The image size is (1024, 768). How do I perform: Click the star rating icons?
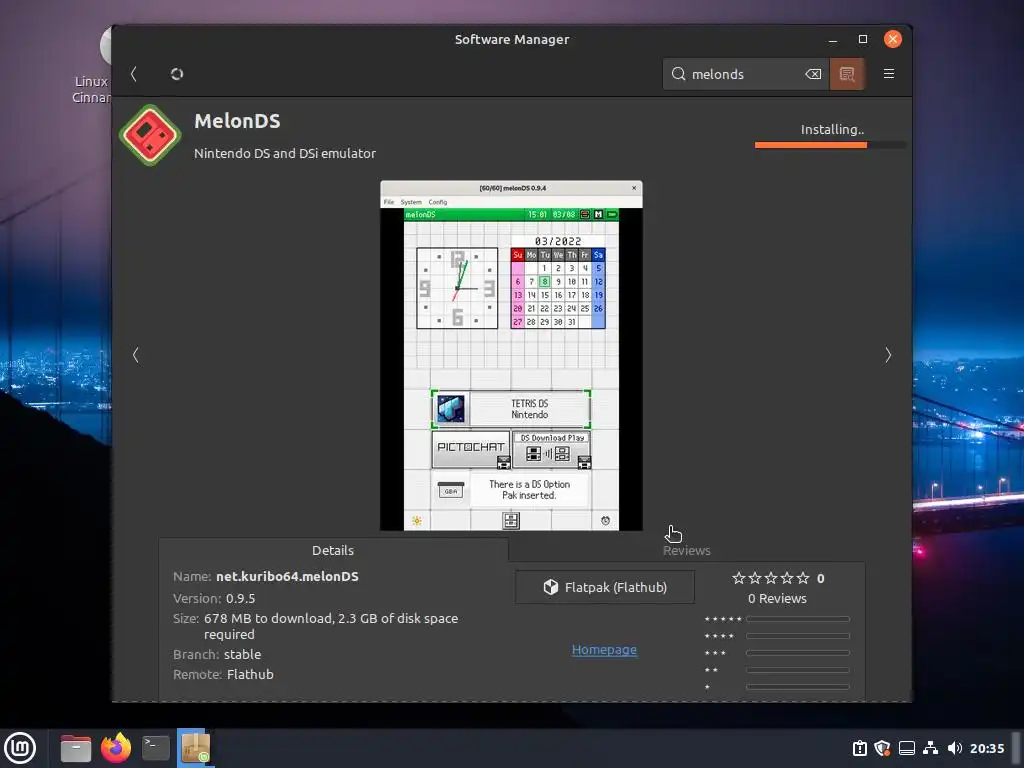coord(771,578)
